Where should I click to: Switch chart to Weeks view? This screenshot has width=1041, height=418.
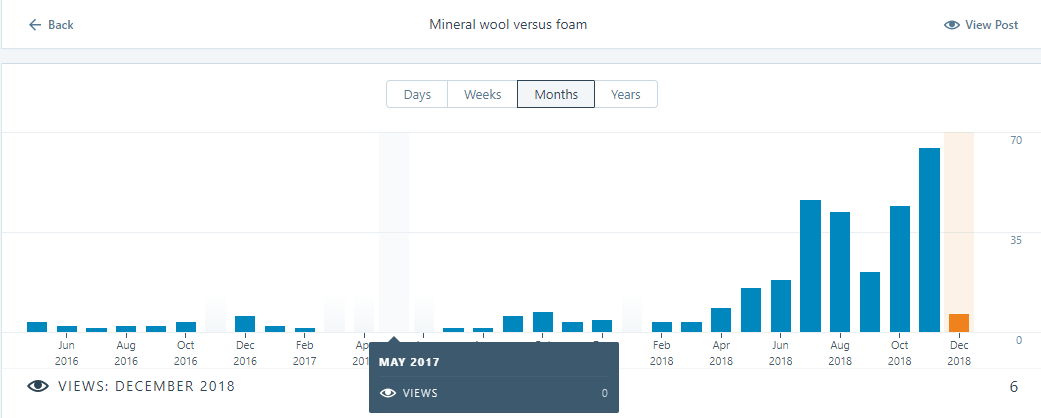click(482, 94)
